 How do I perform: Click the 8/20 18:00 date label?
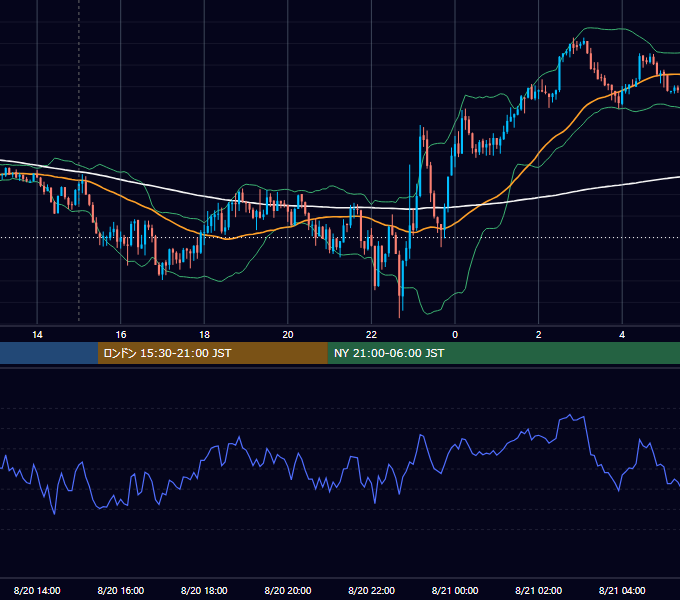click(x=204, y=590)
